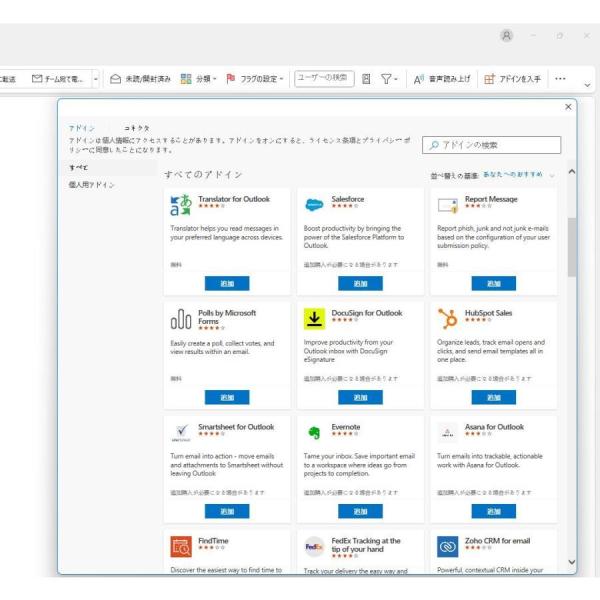Viewport: 600px width, 600px height.
Task: Select the HubSpot Sales logo
Action: (x=447, y=319)
